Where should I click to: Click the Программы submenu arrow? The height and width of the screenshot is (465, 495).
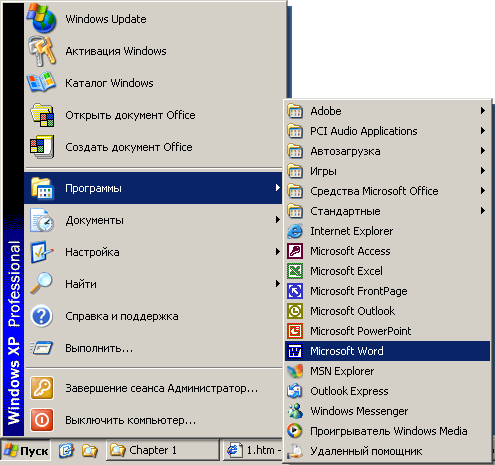point(278,188)
